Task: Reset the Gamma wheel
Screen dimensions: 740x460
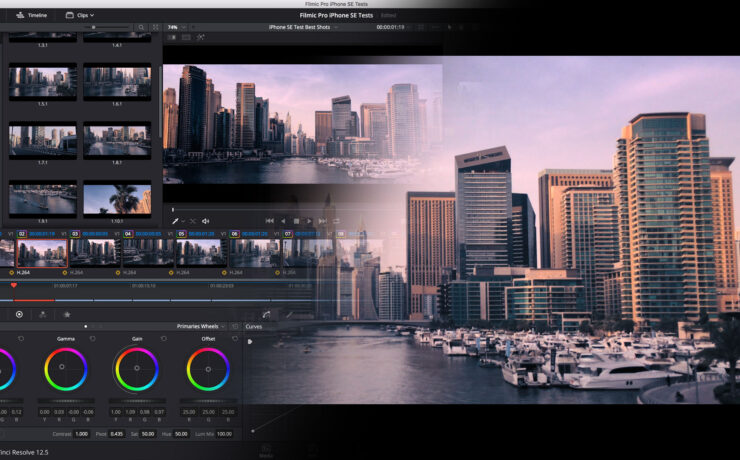Action: click(92, 339)
